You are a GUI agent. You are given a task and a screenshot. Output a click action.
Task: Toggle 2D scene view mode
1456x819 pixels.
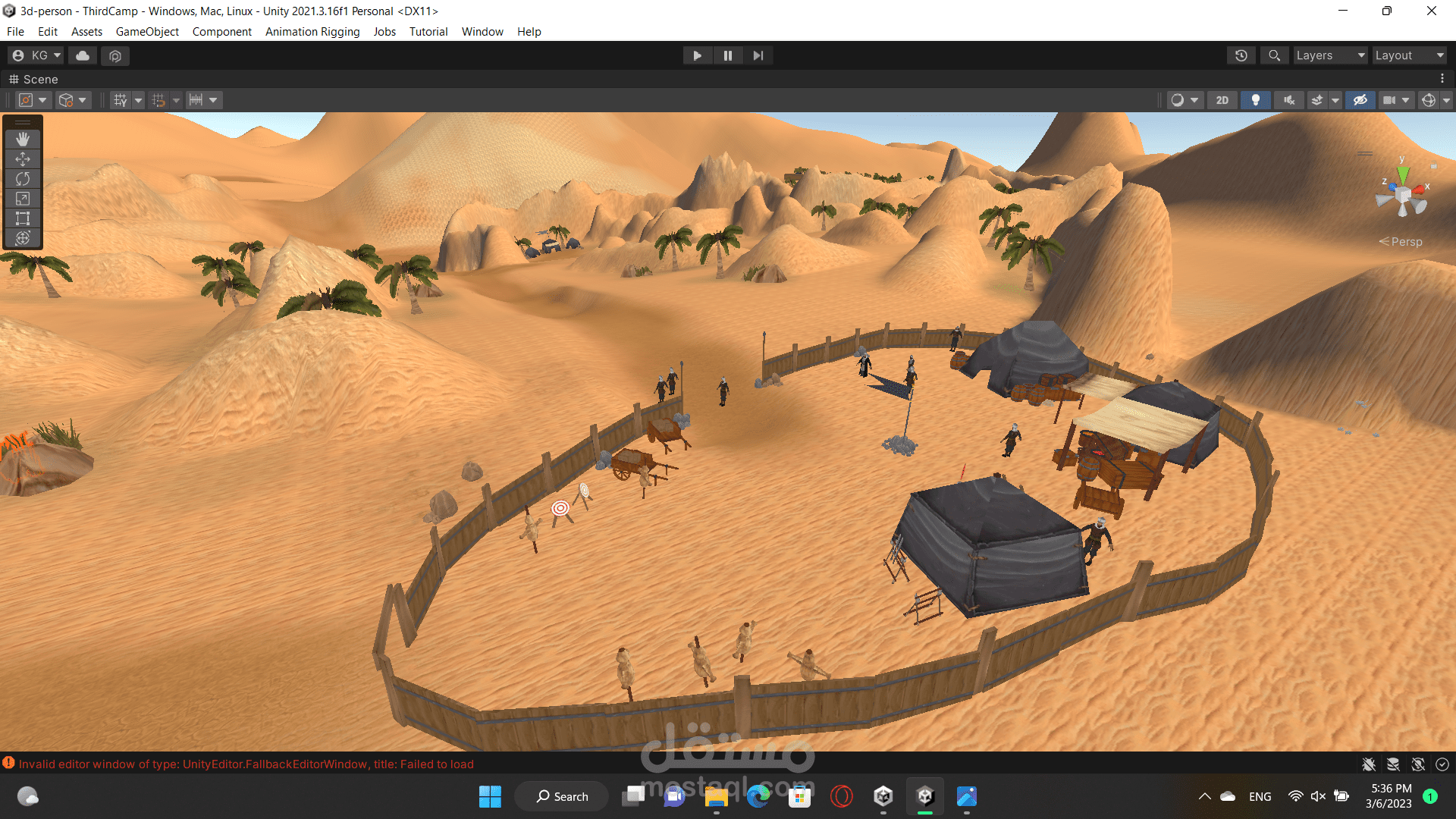[1222, 100]
